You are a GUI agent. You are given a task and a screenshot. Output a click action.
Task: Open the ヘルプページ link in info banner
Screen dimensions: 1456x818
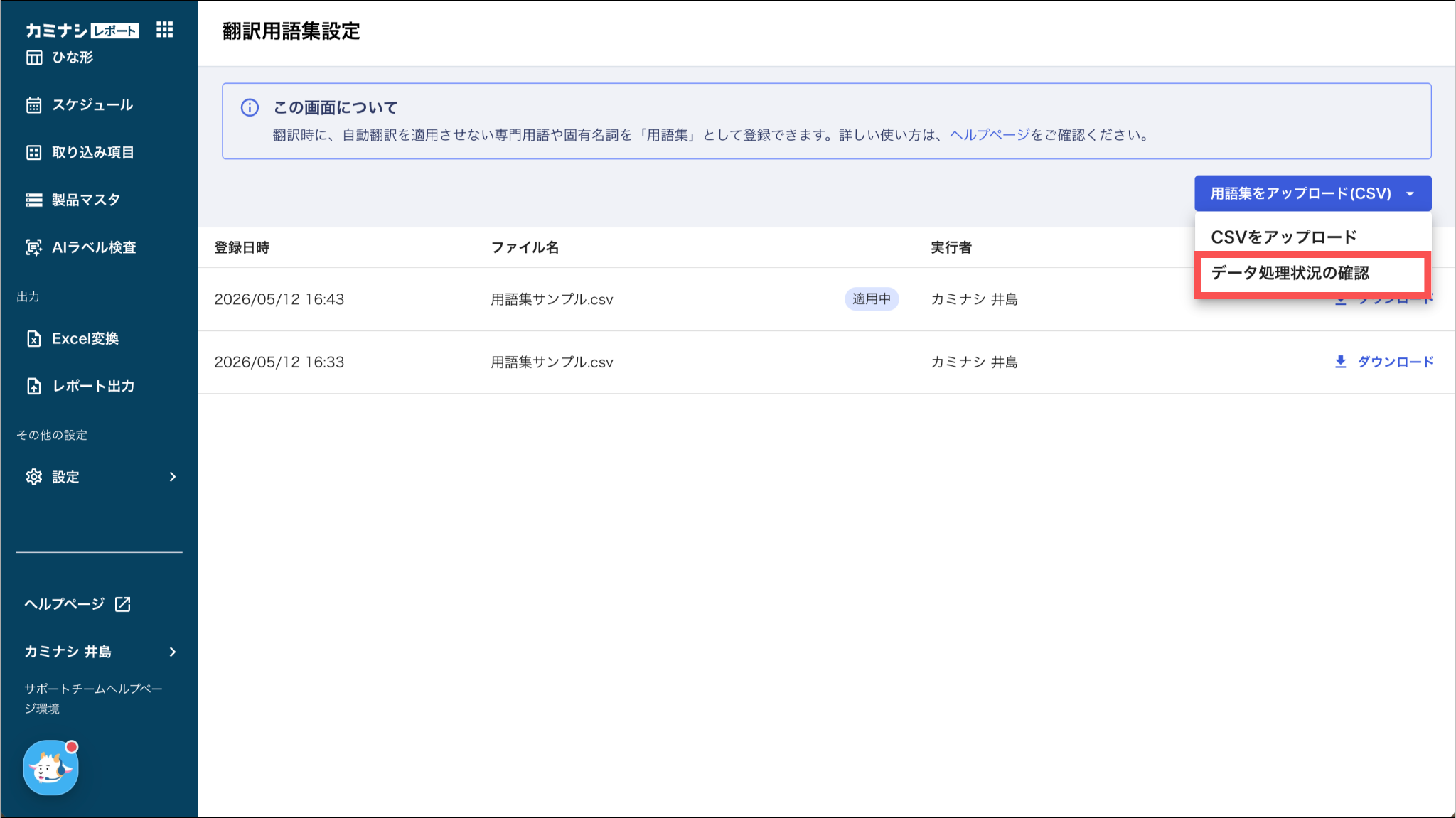[x=990, y=135]
